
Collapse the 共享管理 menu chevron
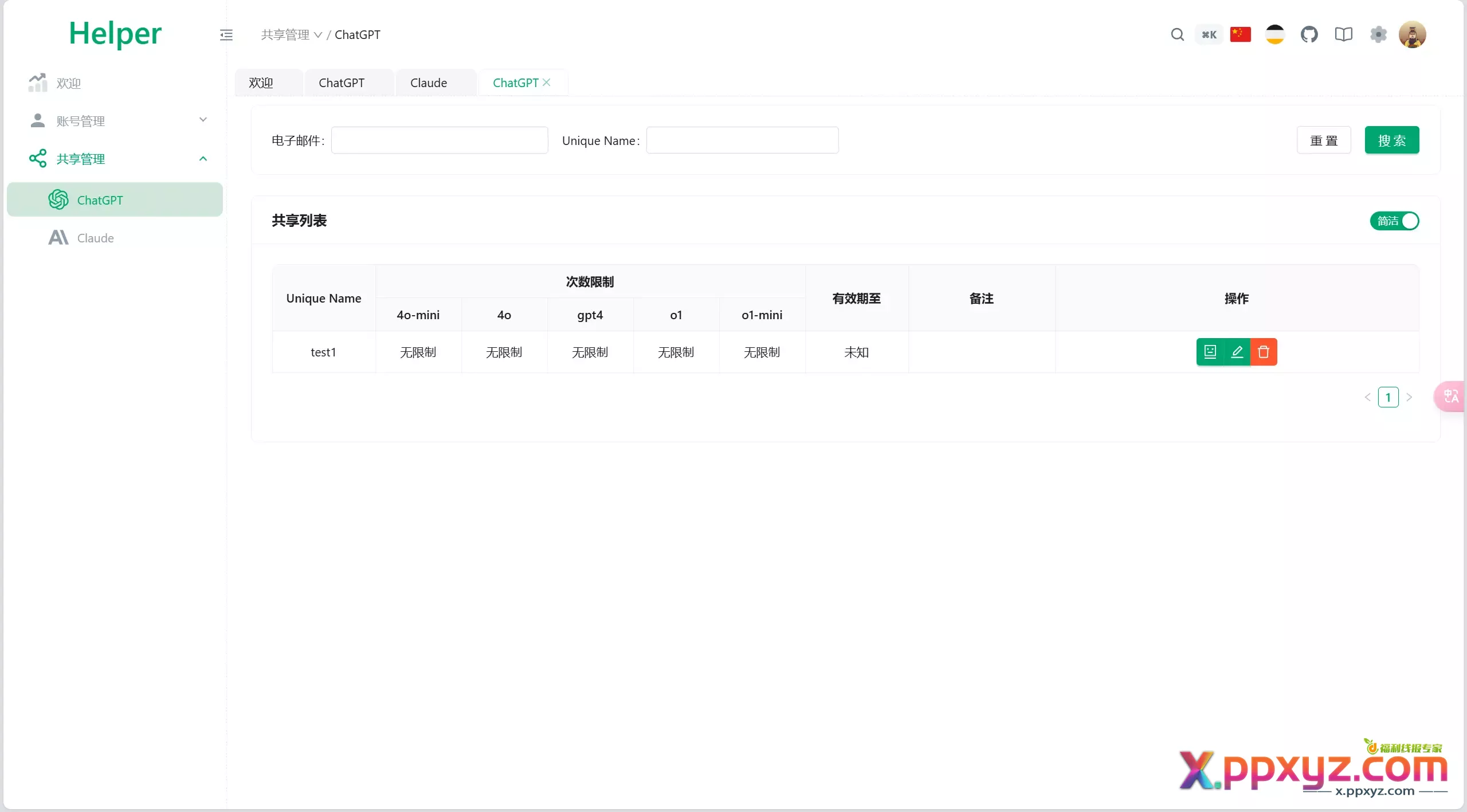(x=203, y=159)
